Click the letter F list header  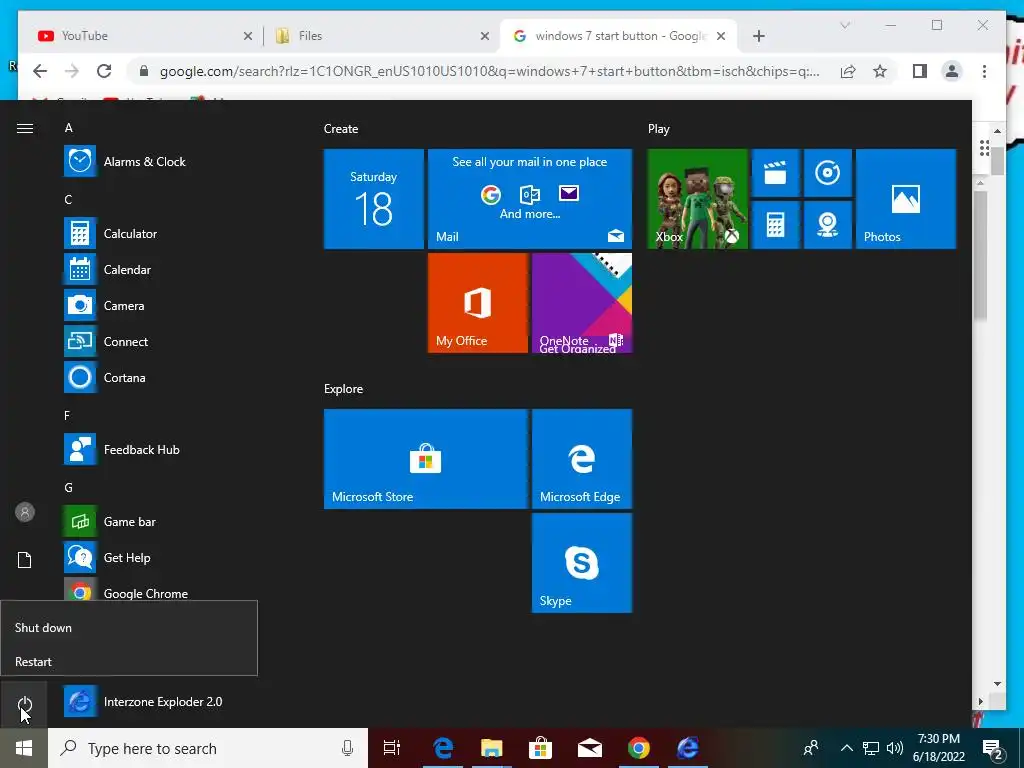point(67,415)
